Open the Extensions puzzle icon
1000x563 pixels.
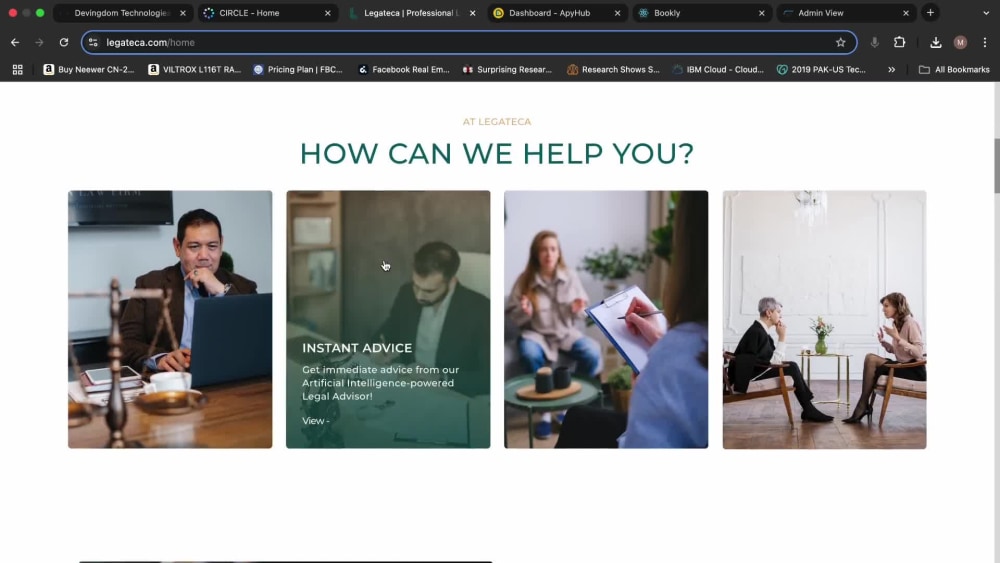tap(899, 42)
